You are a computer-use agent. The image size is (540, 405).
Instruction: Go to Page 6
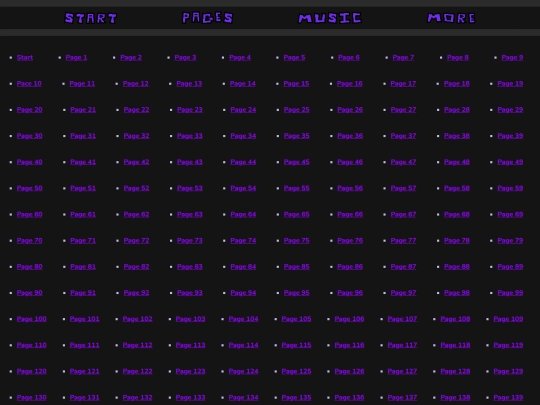pyautogui.click(x=349, y=58)
